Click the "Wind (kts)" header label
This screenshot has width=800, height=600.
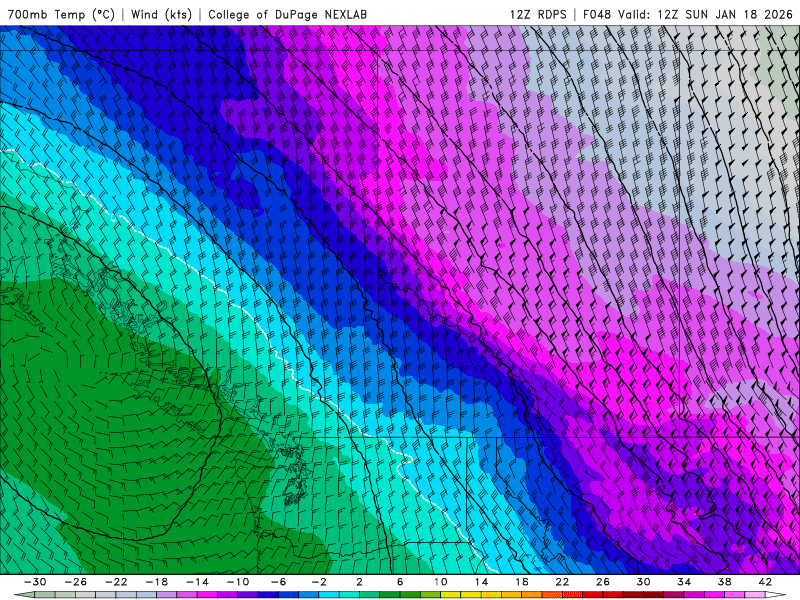(161, 14)
